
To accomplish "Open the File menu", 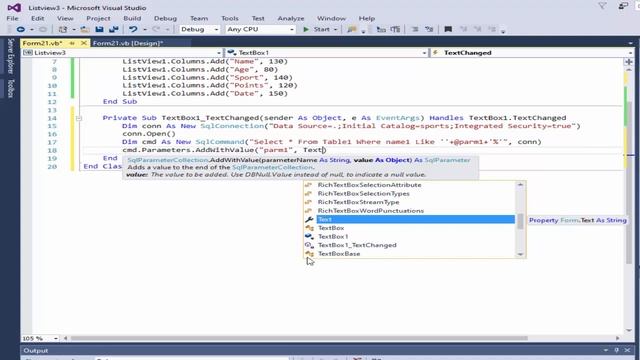I will pyautogui.click(x=12, y=18).
